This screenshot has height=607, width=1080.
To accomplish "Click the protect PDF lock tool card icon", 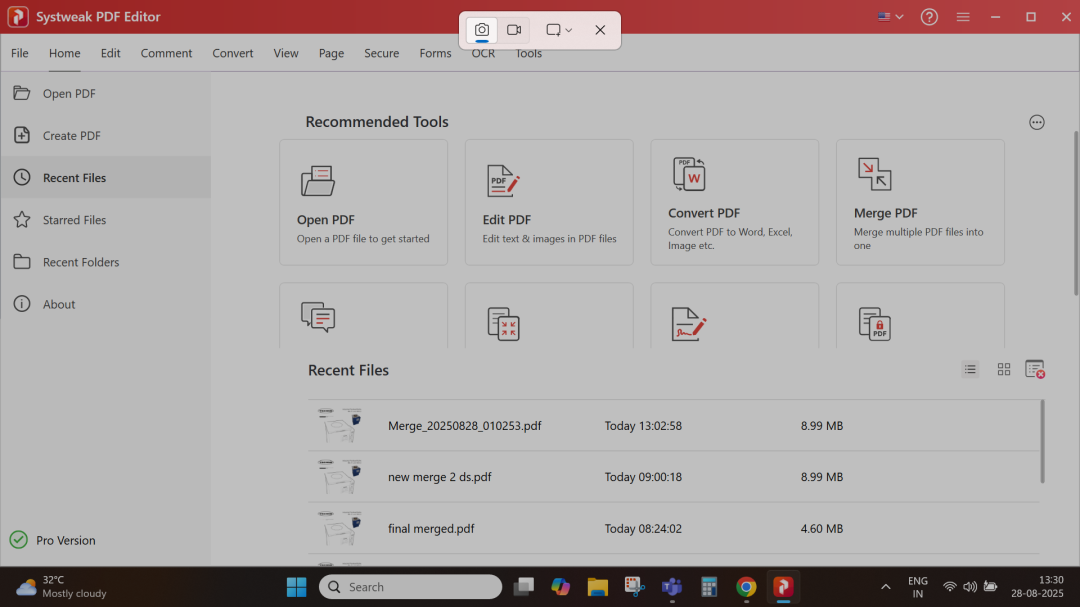I will 875,324.
